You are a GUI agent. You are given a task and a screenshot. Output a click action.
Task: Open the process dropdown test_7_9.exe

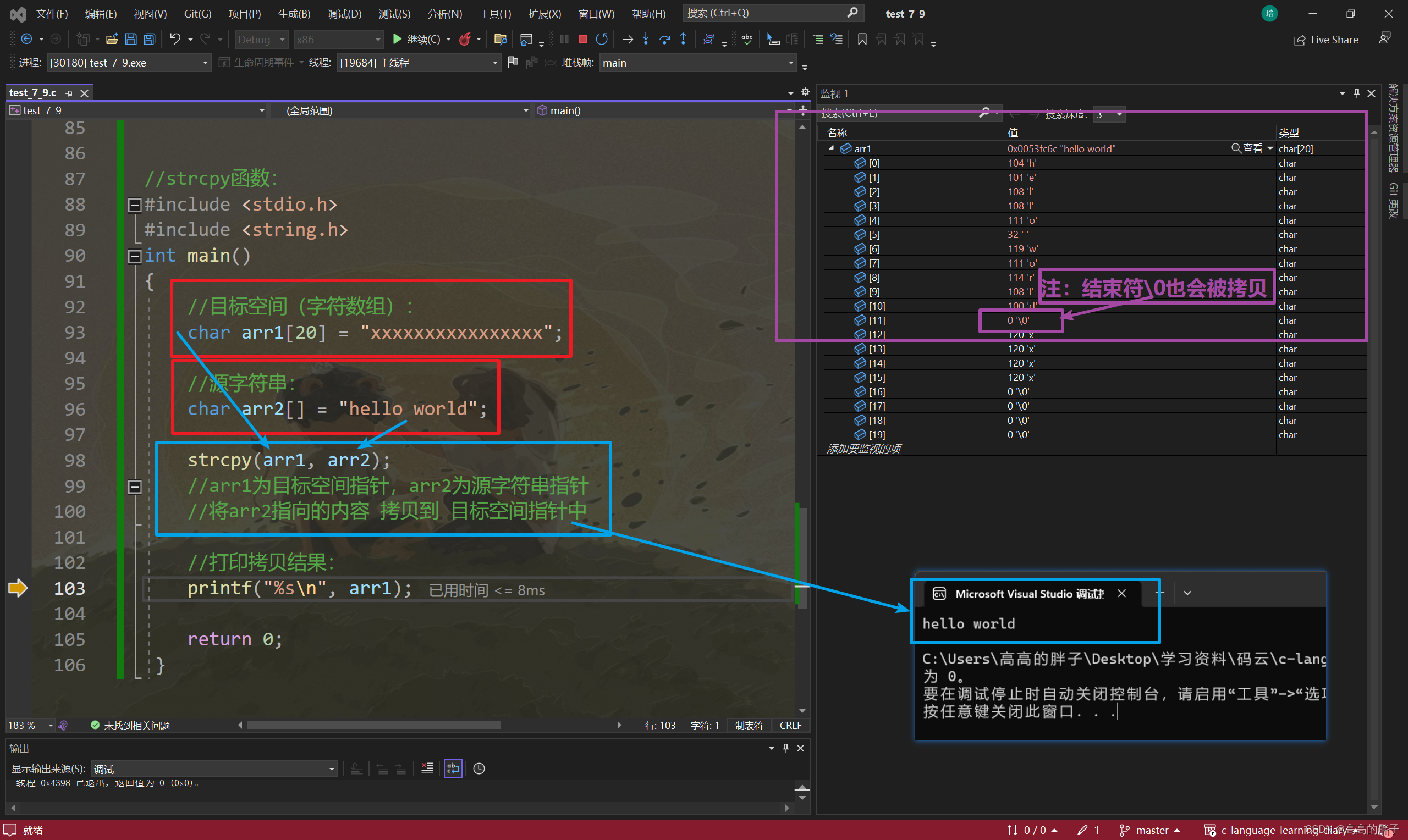tap(129, 63)
